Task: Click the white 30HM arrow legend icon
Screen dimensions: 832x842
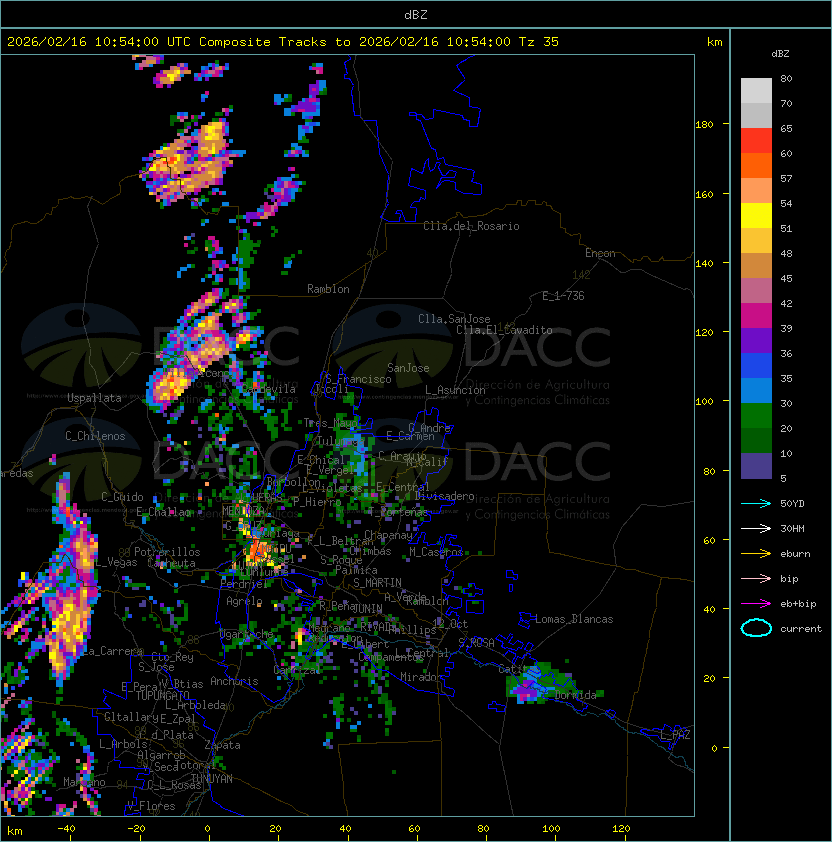Action: pos(756,528)
